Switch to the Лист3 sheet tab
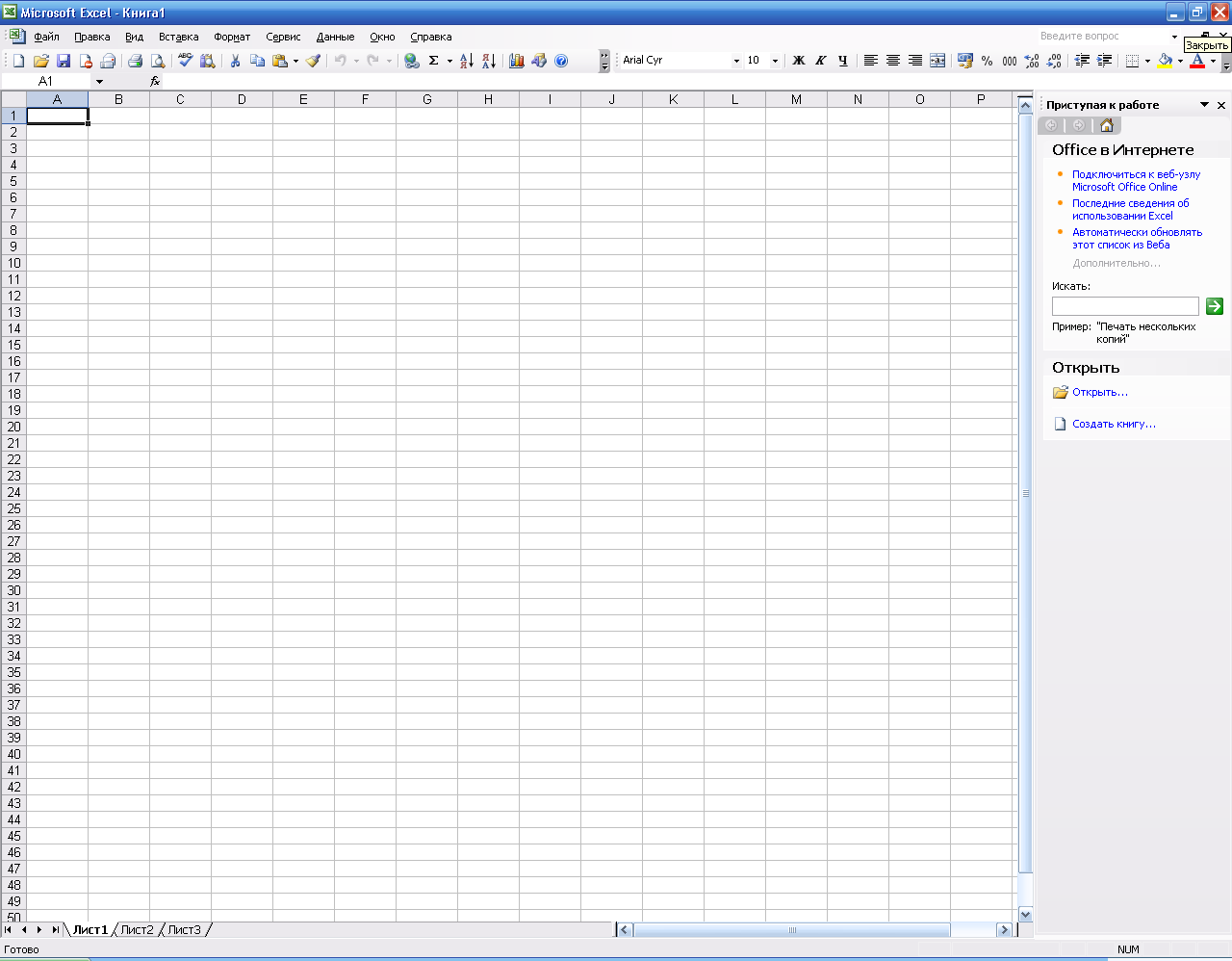 (184, 930)
